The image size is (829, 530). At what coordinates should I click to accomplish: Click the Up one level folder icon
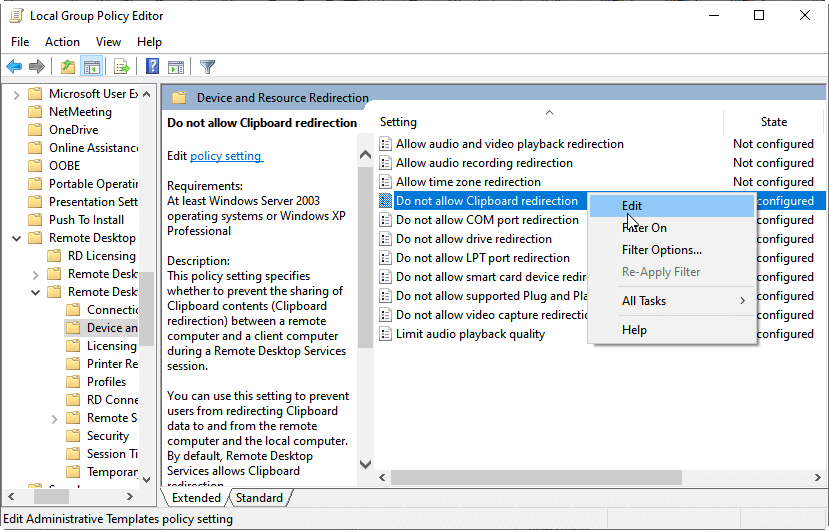pyautogui.click(x=67, y=67)
